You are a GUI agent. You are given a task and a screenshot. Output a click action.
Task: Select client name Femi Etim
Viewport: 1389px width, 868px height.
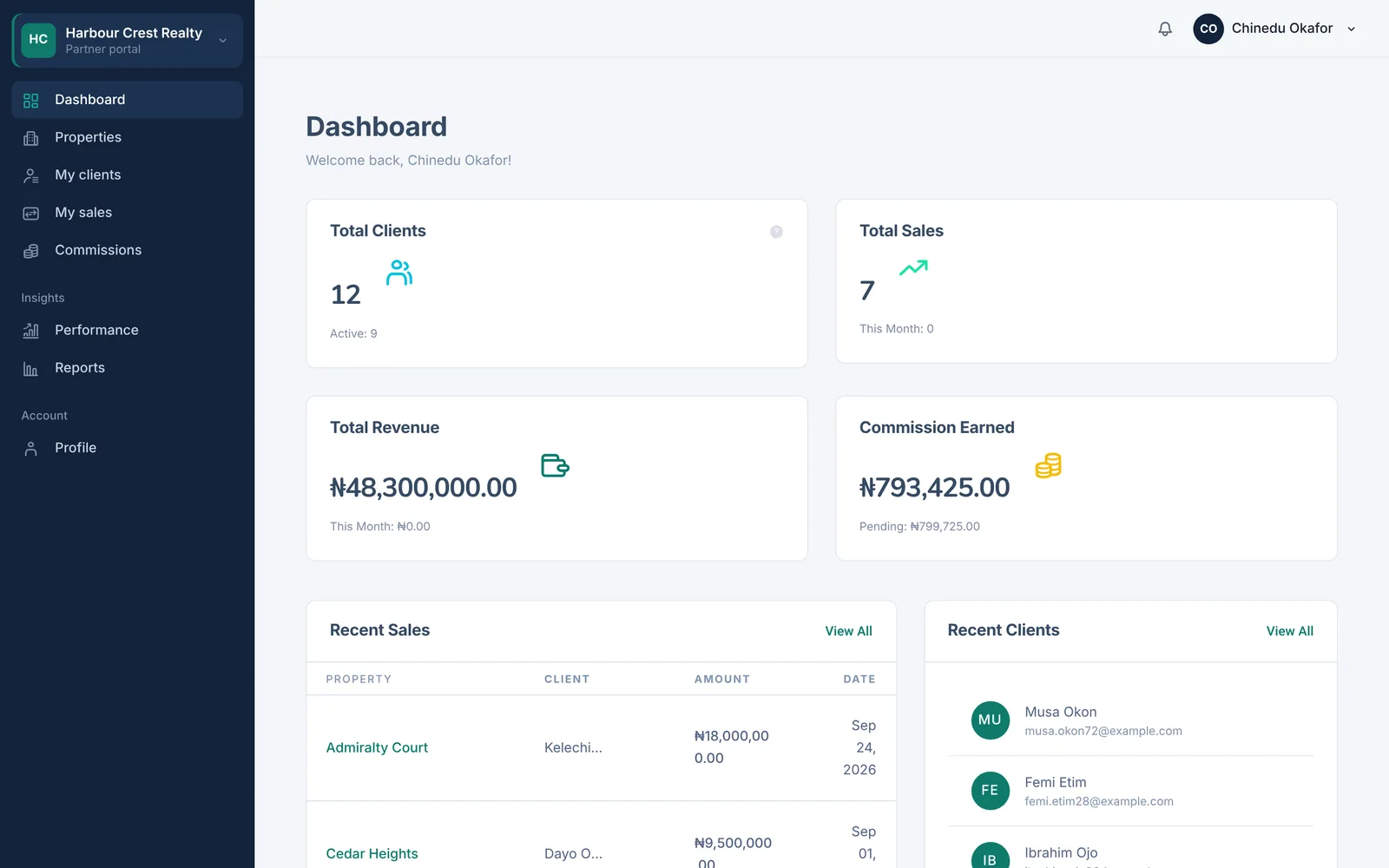tap(1055, 782)
